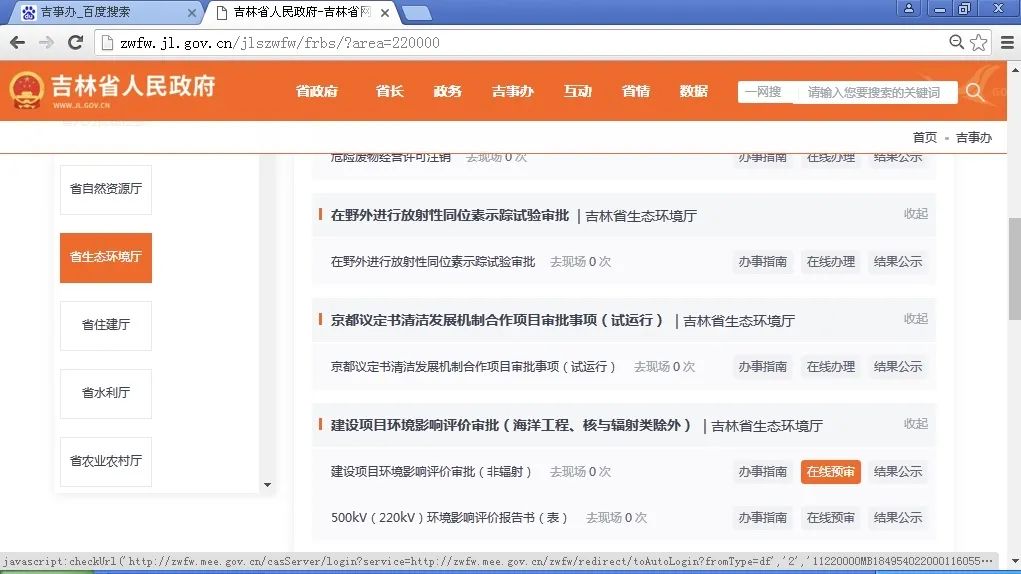Click the keyword search input field
Viewport: 1021px width, 574px height.
pos(873,92)
